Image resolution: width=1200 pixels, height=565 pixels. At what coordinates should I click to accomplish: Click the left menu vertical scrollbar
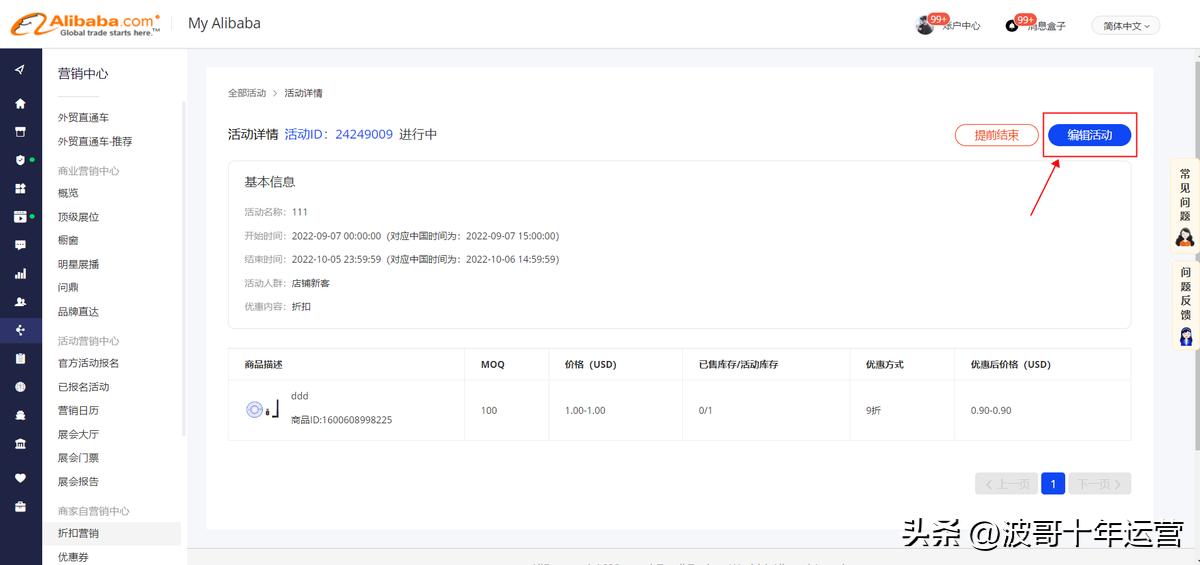(184, 270)
